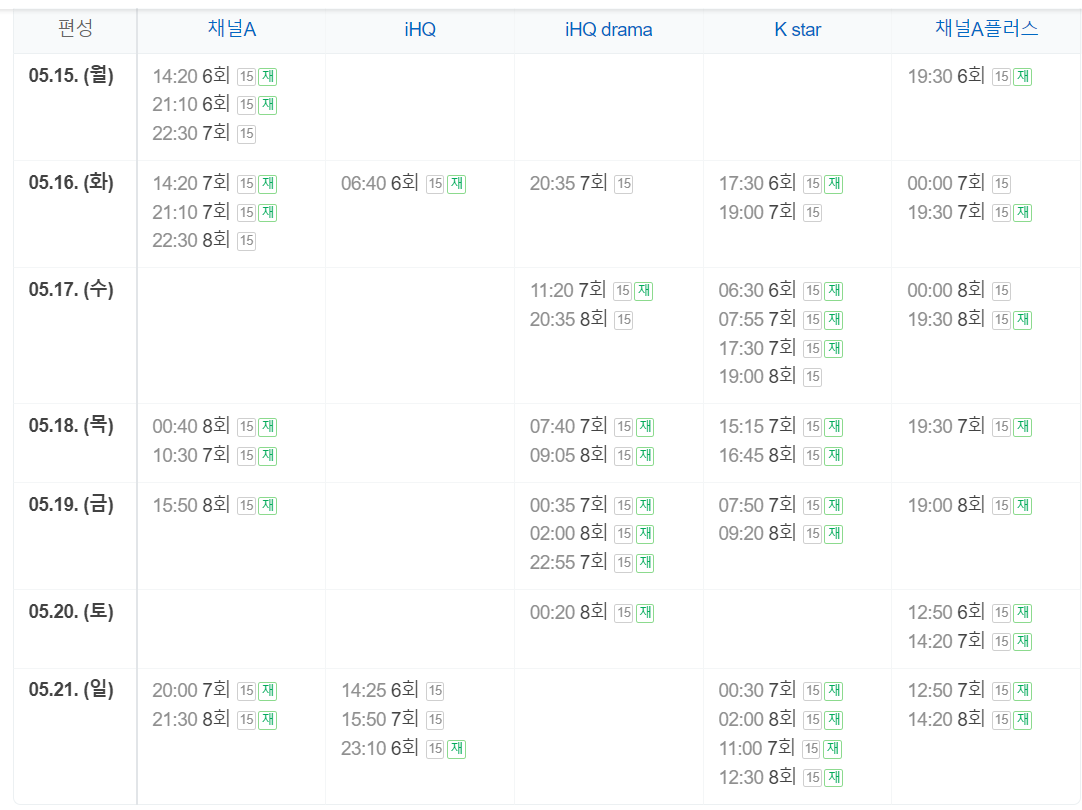Viewport: 1082px width, 810px height.
Task: Click 채널A플러스 00:00 8회 on 05.17
Action: [946, 290]
